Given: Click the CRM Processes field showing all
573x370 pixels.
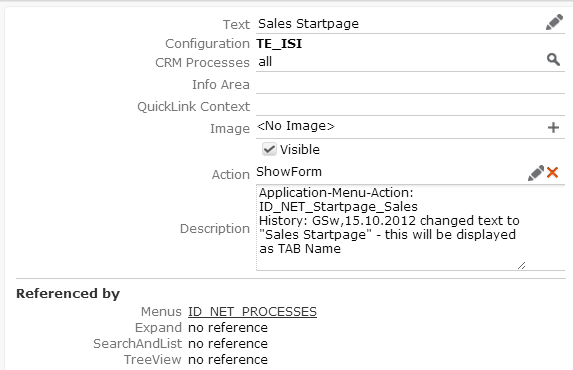Looking at the screenshot, I should pyautogui.click(x=400, y=61).
